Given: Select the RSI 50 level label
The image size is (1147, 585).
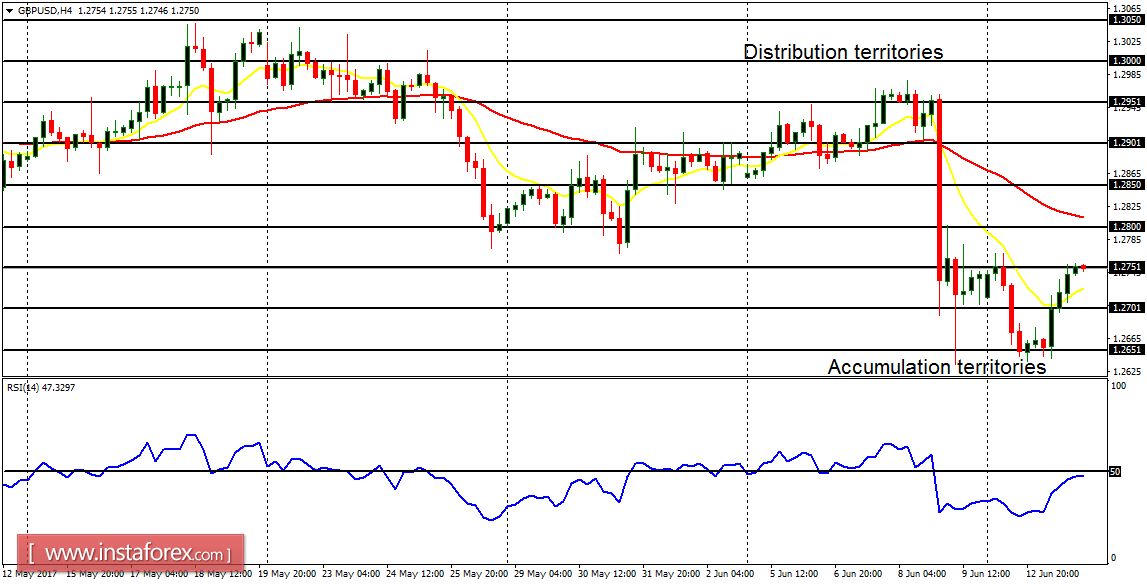Looking at the screenshot, I should [x=1116, y=472].
